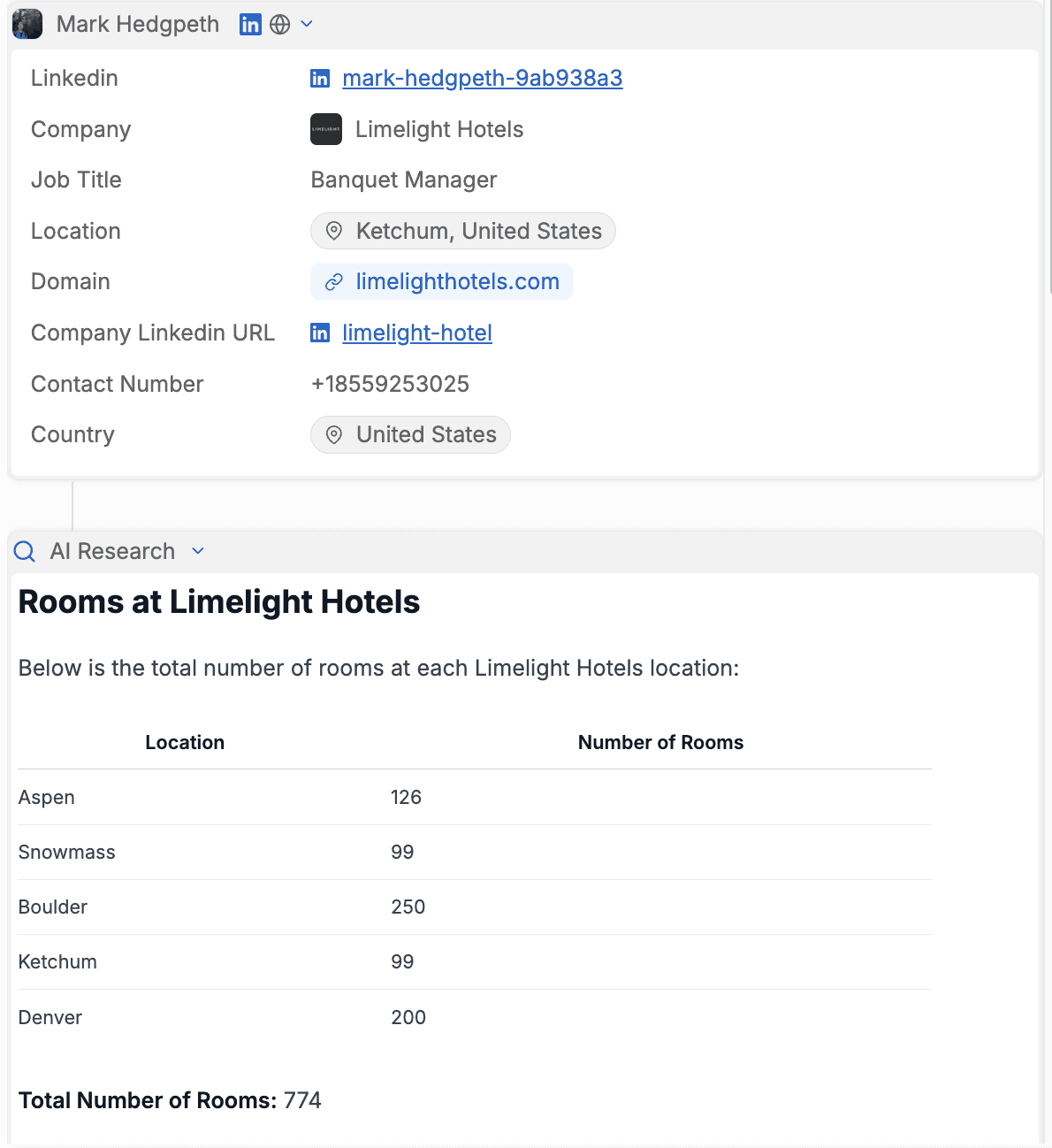Open the limelighthotels.com domain link
The image size is (1052, 1148).
pos(457,282)
